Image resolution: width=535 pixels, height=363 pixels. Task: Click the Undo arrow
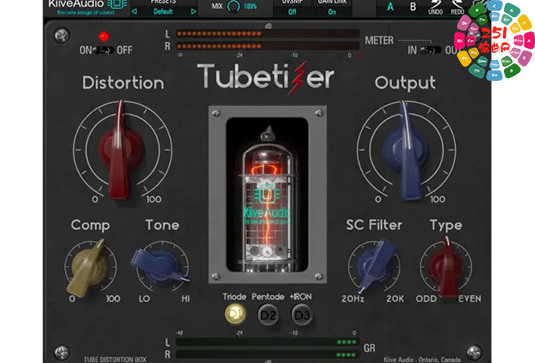click(435, 5)
